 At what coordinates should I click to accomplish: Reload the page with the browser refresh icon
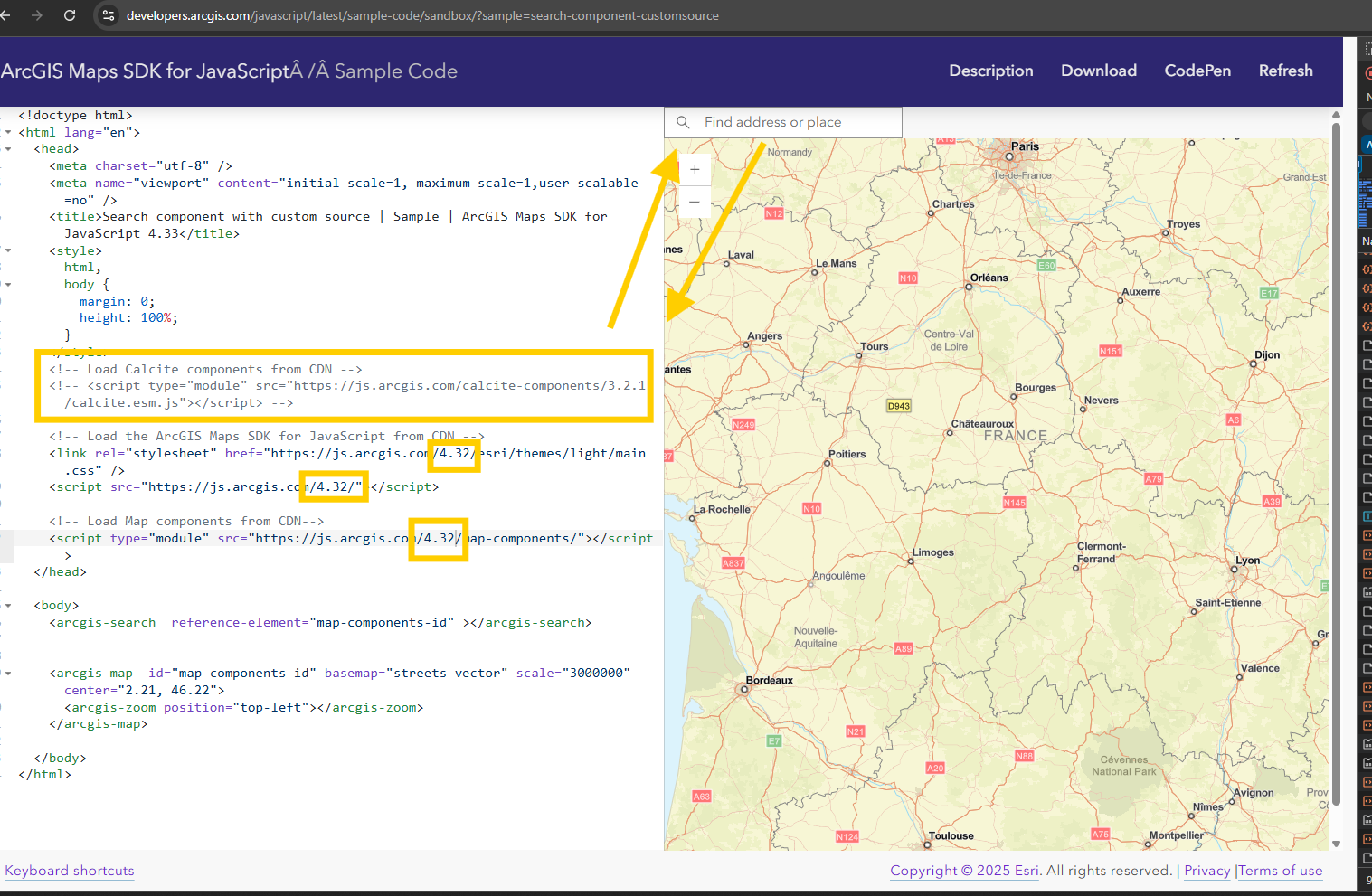click(70, 15)
